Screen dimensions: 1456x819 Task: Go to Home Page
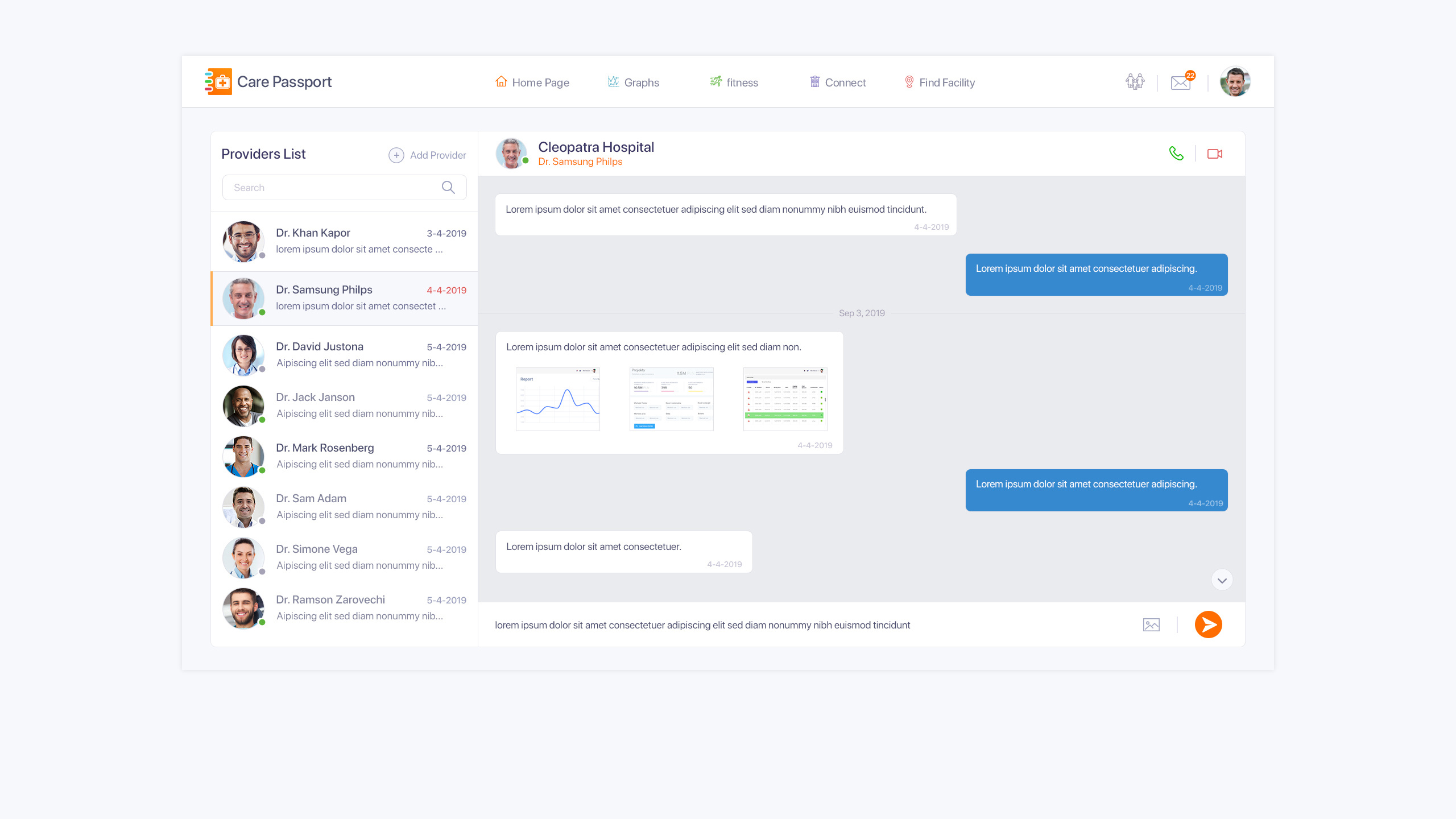coord(532,82)
